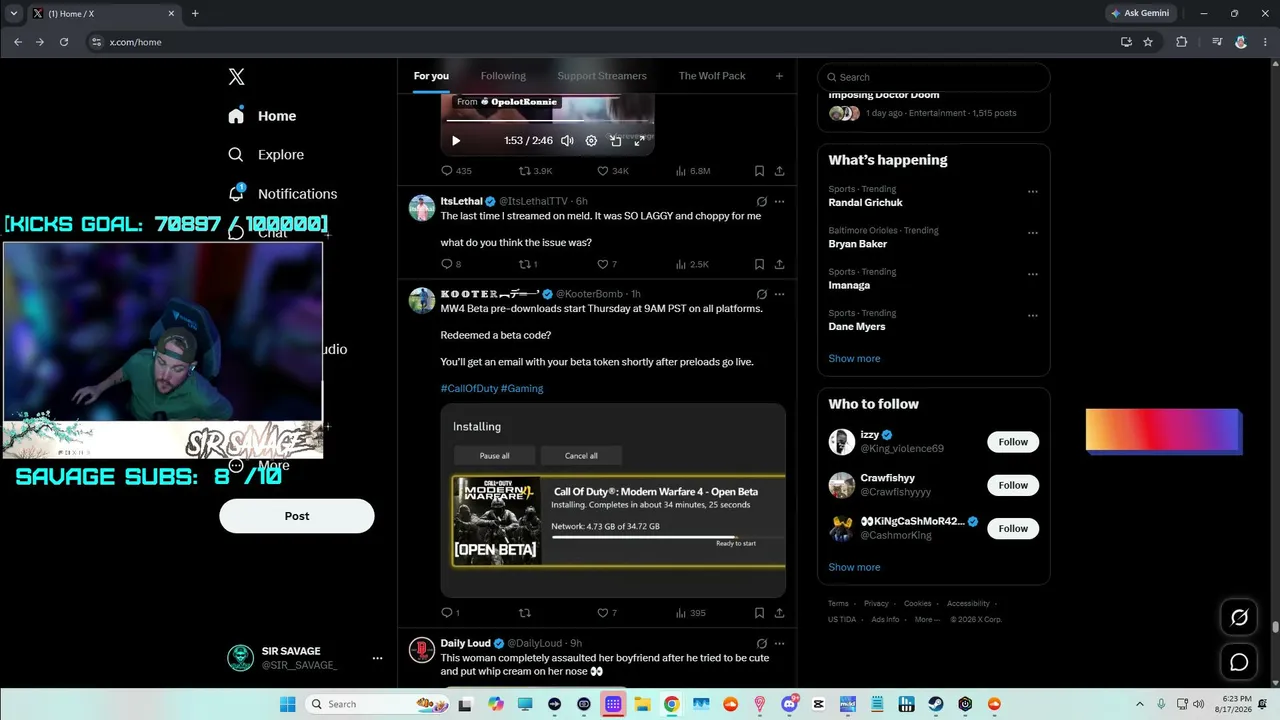Image resolution: width=1280 pixels, height=720 pixels.
Task: Open more options on Daily Loud's post
Action: pyautogui.click(x=779, y=643)
